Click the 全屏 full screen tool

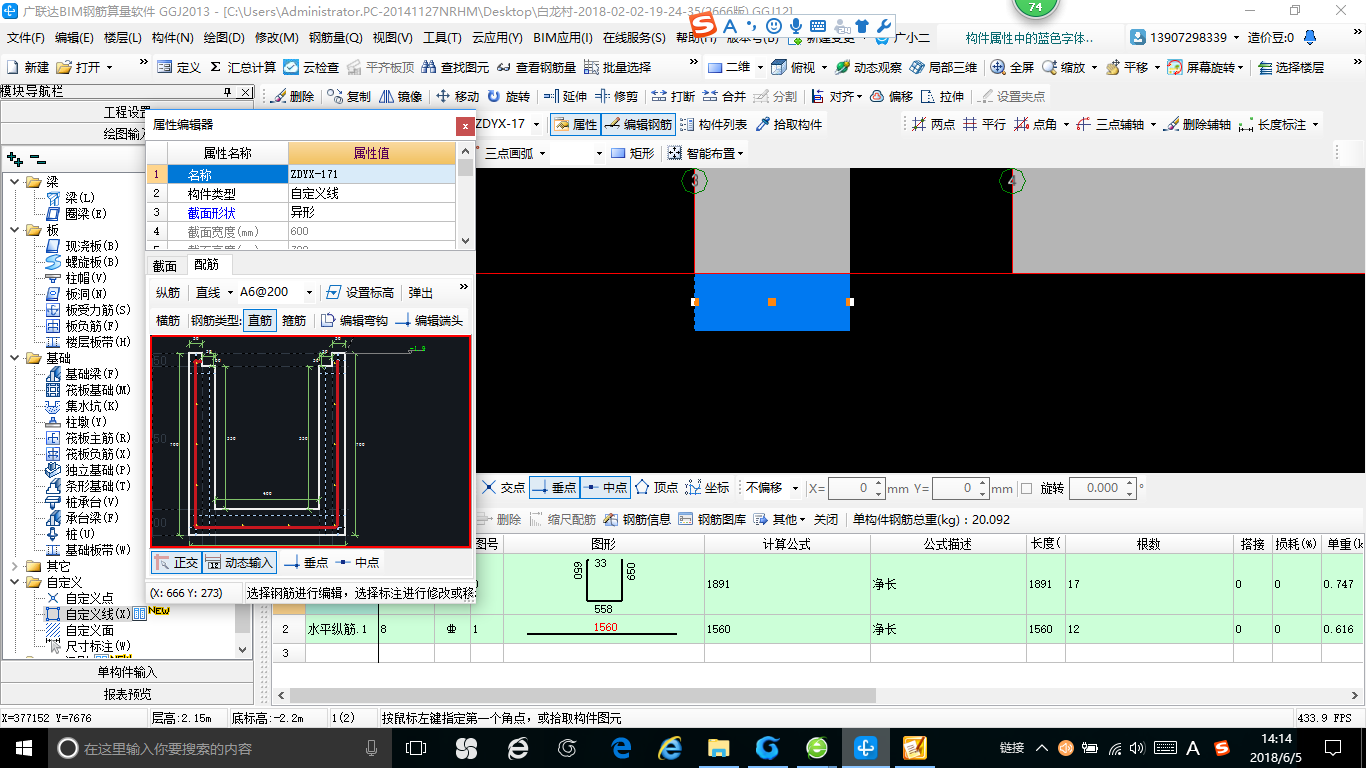coord(1012,67)
